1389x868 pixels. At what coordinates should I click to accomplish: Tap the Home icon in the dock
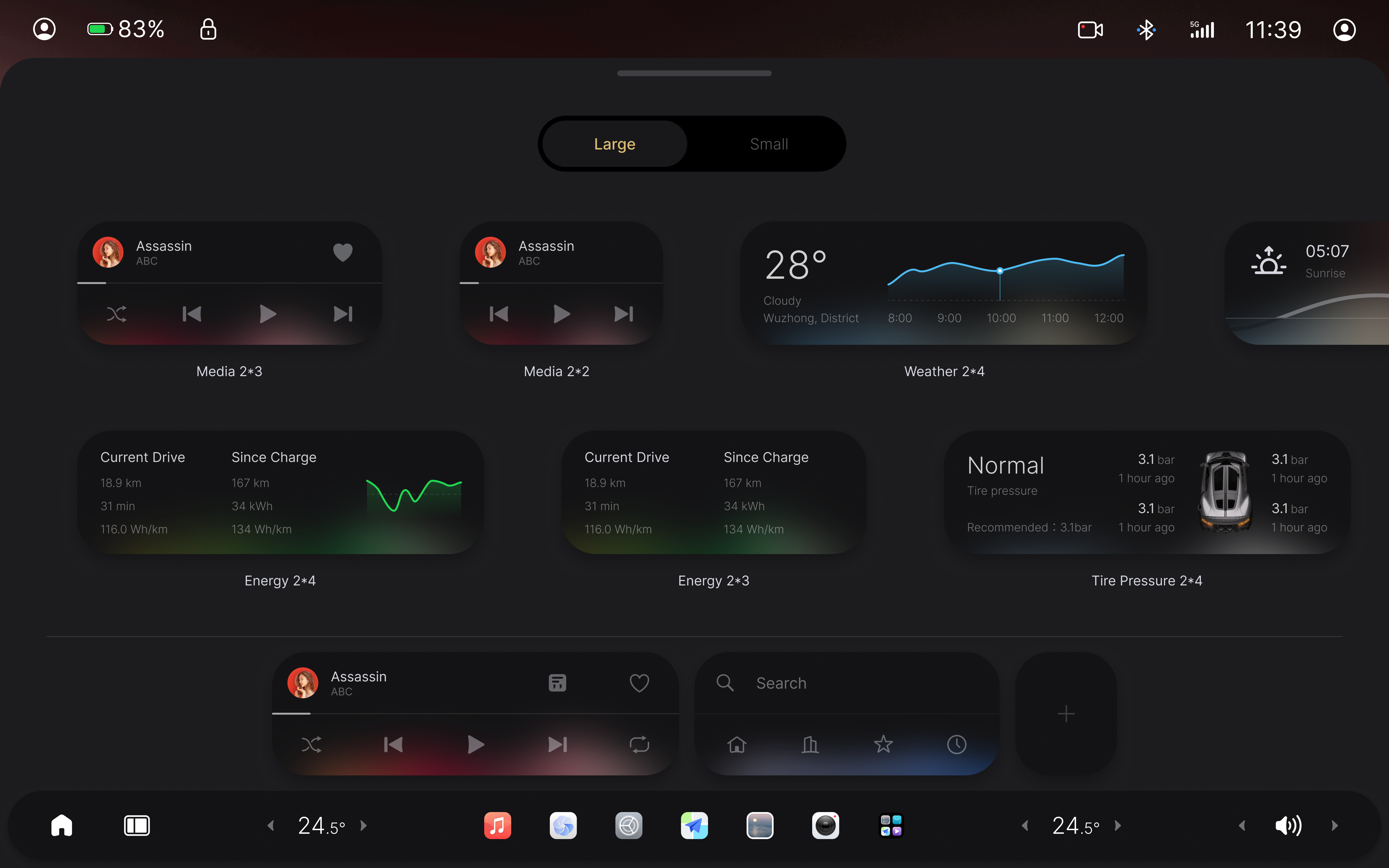(x=62, y=826)
